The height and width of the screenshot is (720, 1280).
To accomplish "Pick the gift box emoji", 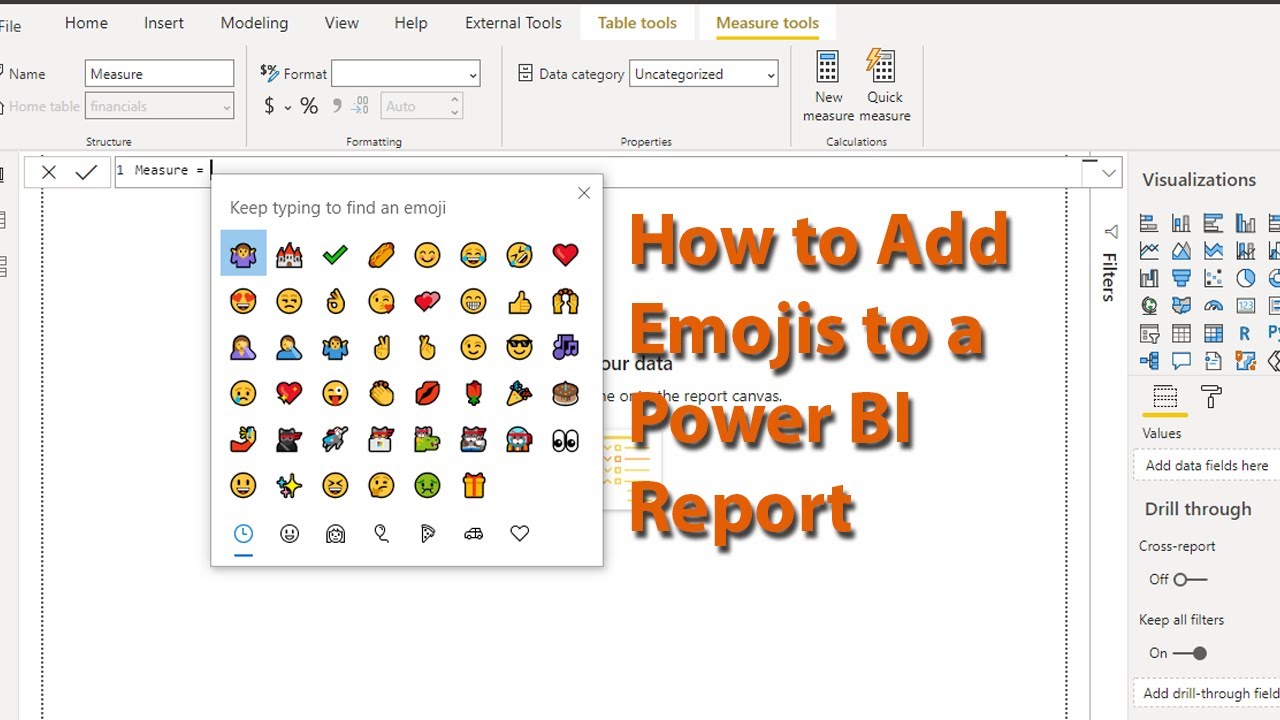I will [x=473, y=485].
